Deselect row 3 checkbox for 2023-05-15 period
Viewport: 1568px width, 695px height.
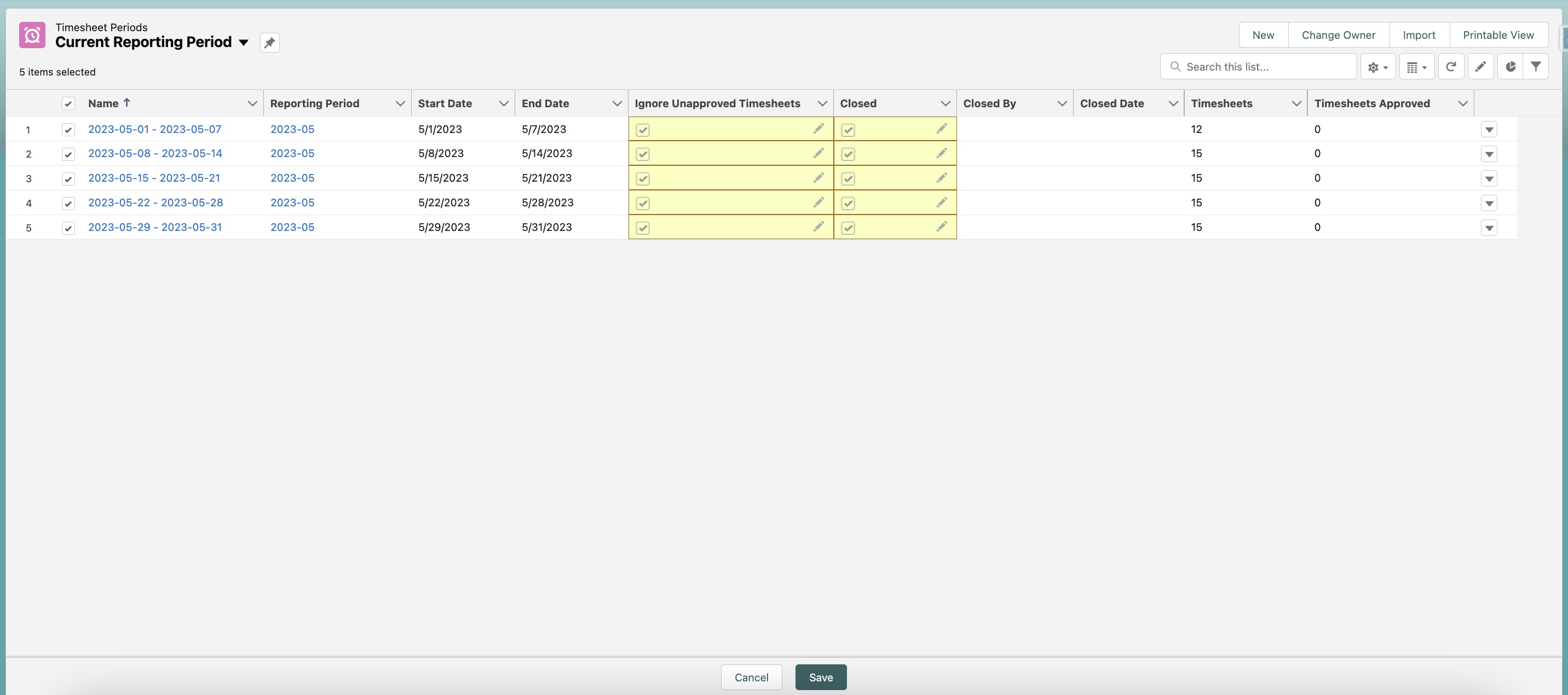pyautogui.click(x=68, y=178)
